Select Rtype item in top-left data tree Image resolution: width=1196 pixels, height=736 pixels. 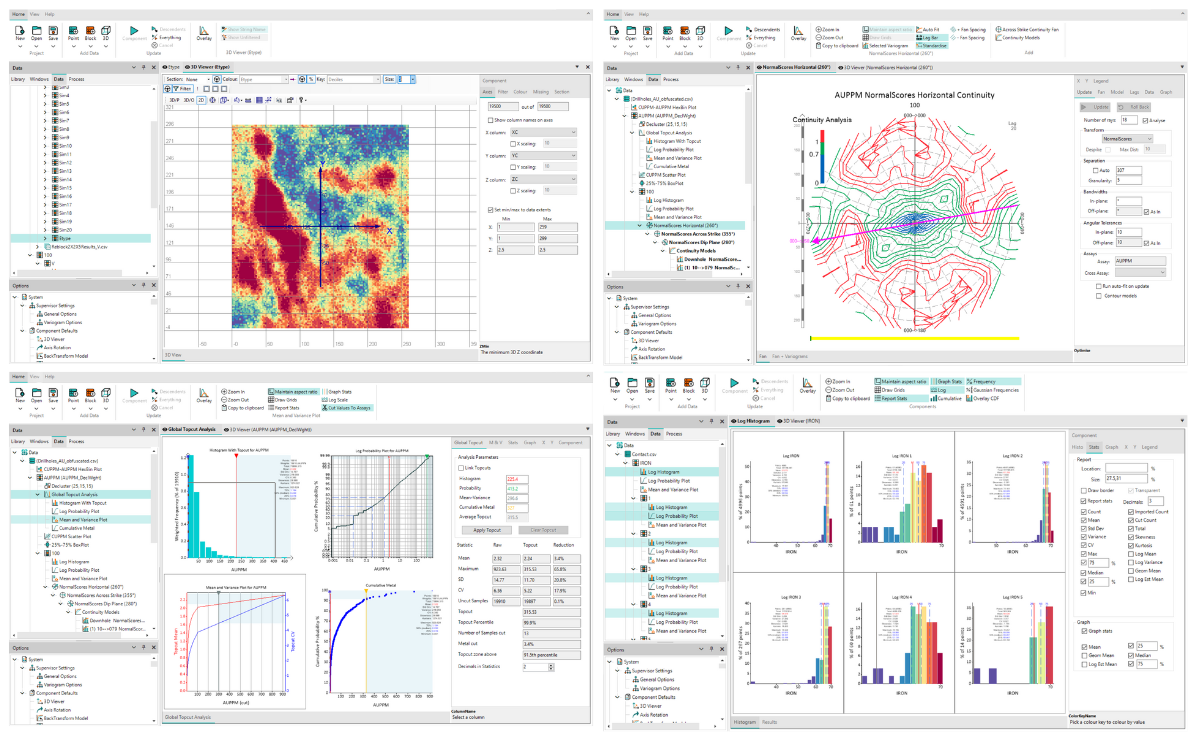coord(65,239)
